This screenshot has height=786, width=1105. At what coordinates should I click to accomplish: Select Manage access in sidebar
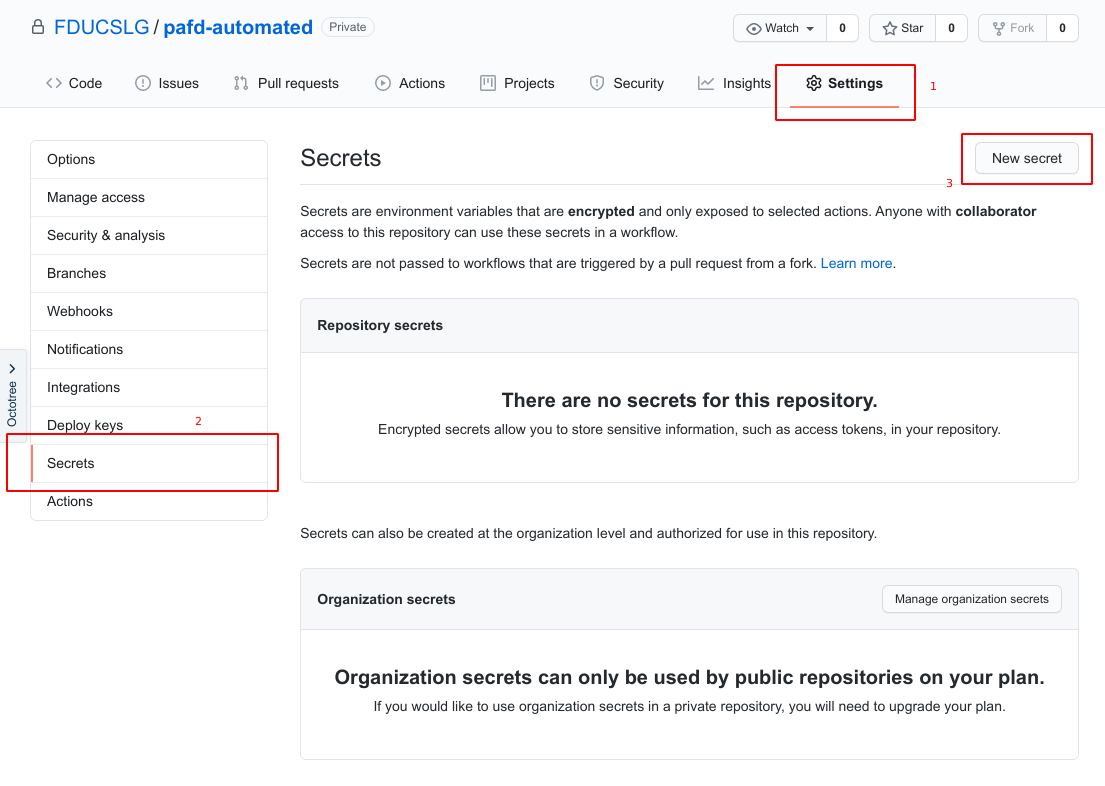[96, 197]
